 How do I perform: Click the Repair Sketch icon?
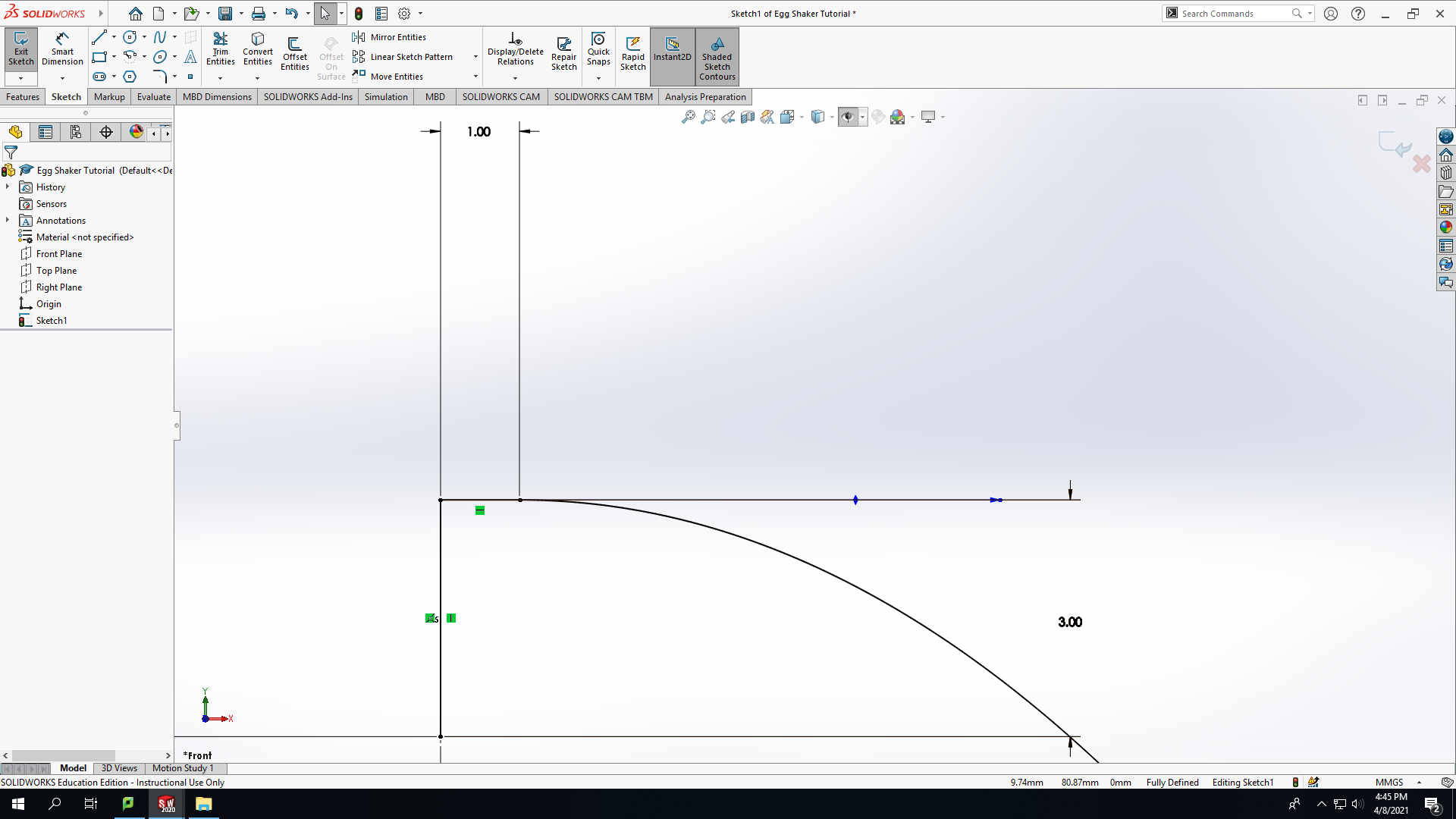563,54
